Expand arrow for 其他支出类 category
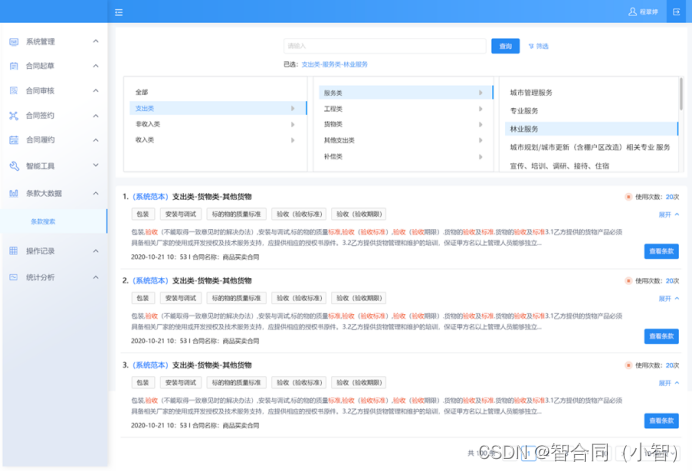This screenshot has width=693, height=472. point(480,141)
